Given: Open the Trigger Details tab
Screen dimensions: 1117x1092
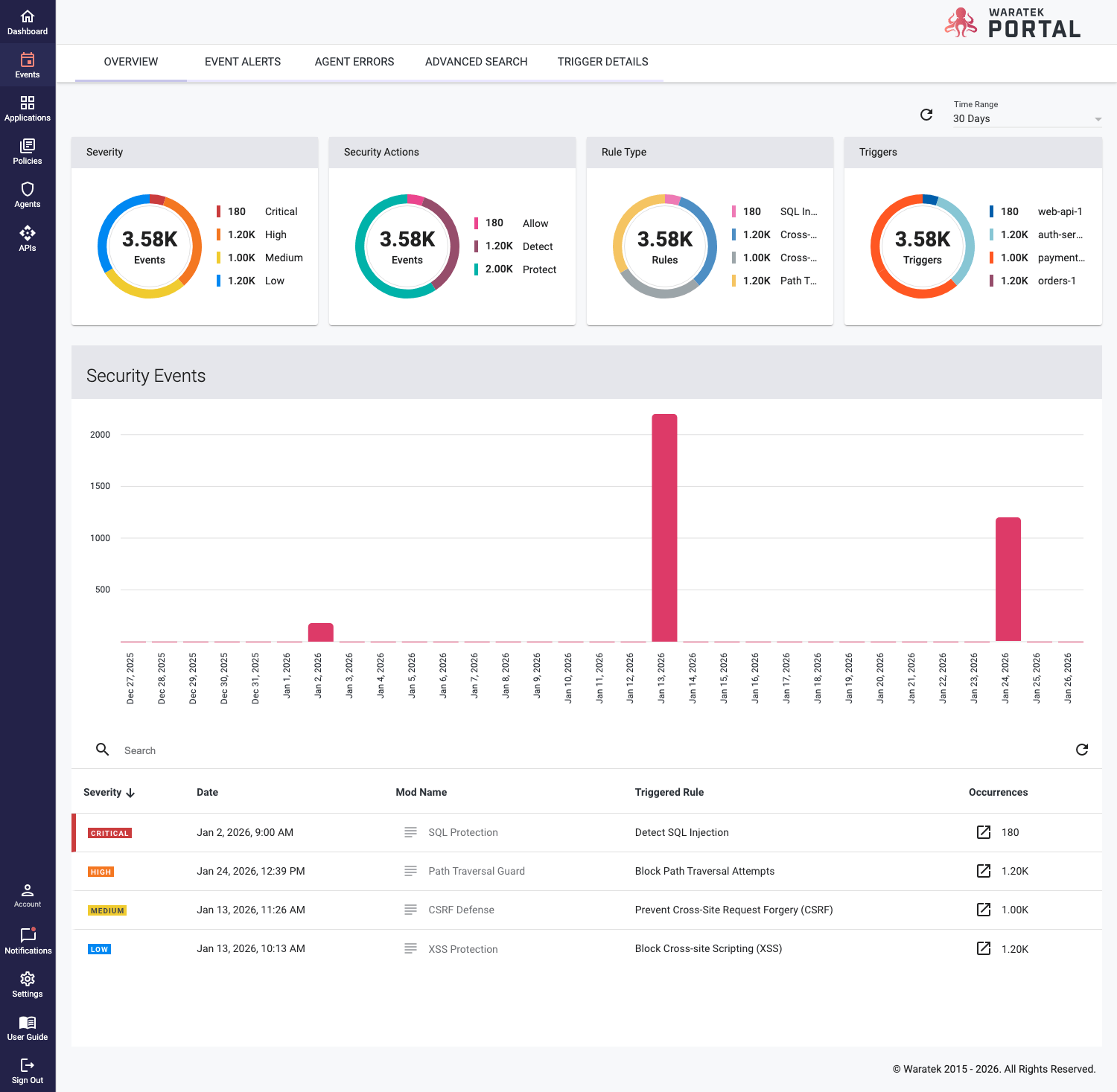Looking at the screenshot, I should coord(602,62).
